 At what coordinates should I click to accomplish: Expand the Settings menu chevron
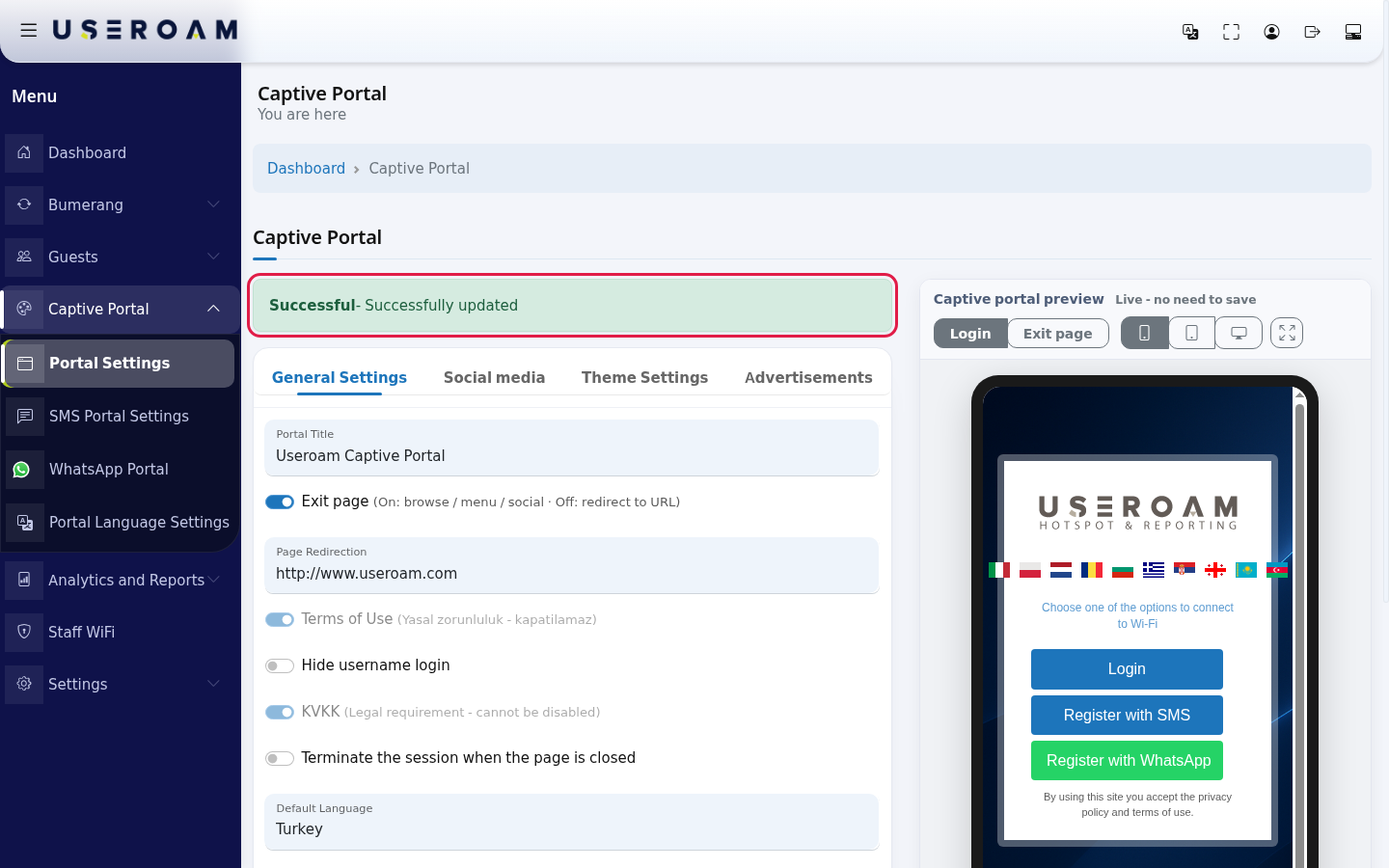coord(213,684)
